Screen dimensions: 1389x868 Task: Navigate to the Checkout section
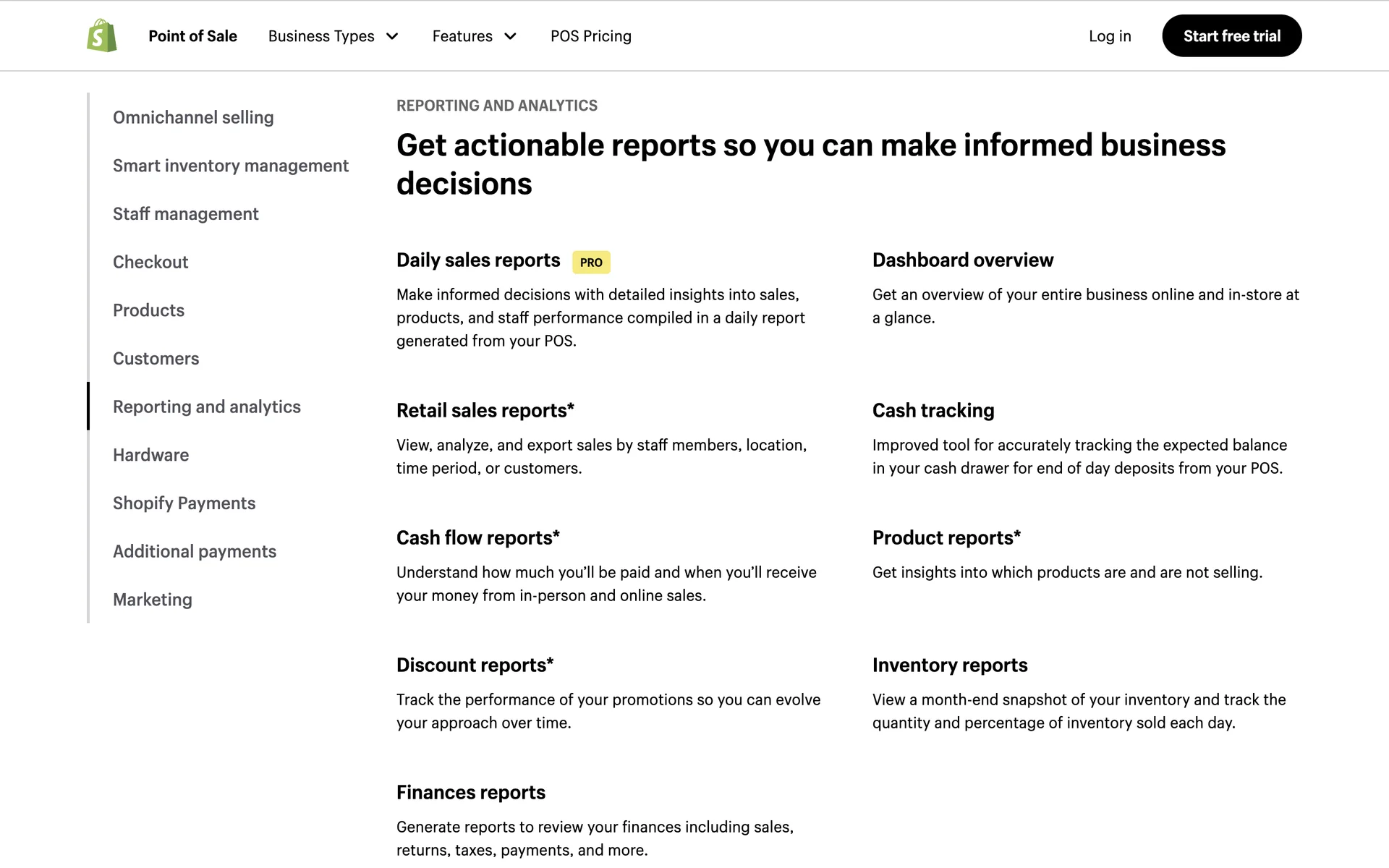[x=150, y=262]
